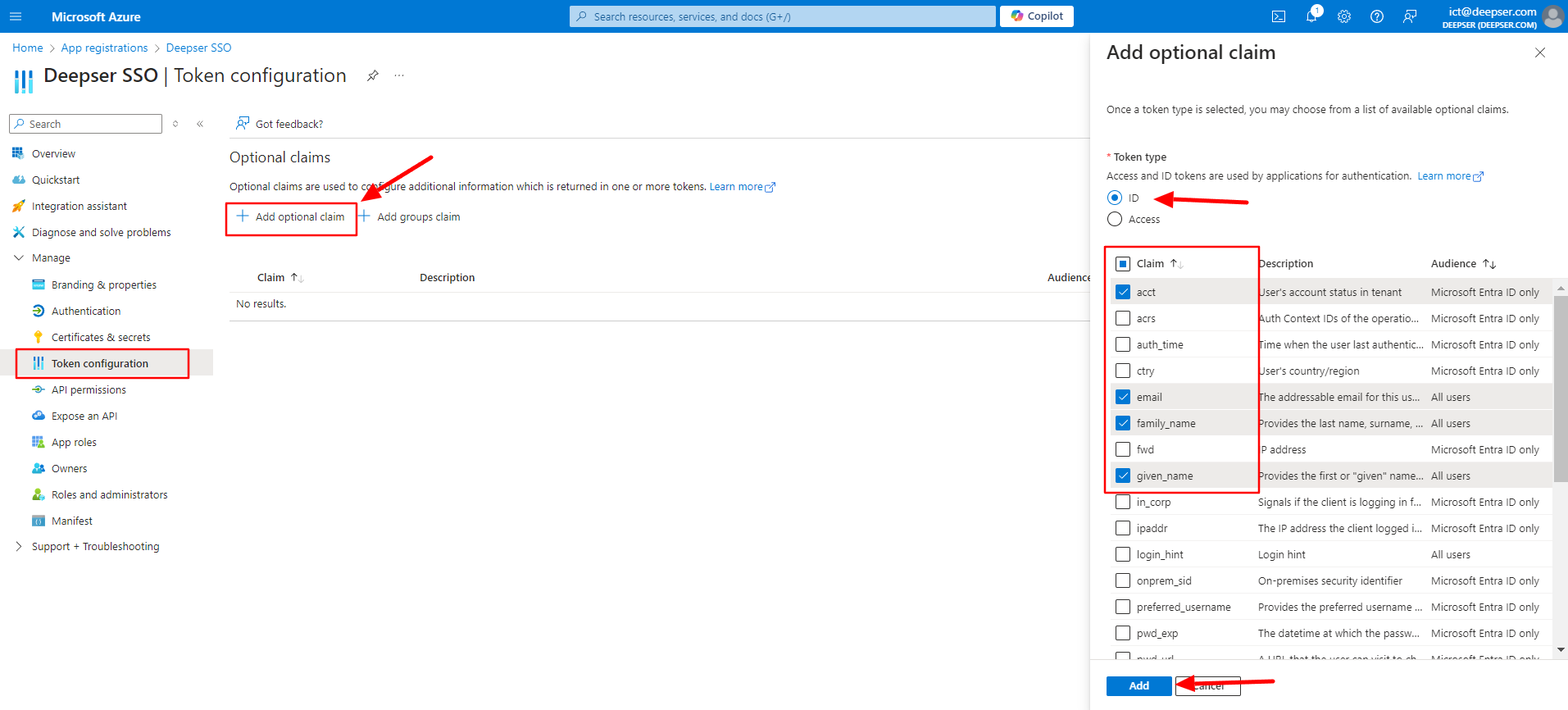
Task: Click Add optional claim button
Action: [291, 216]
